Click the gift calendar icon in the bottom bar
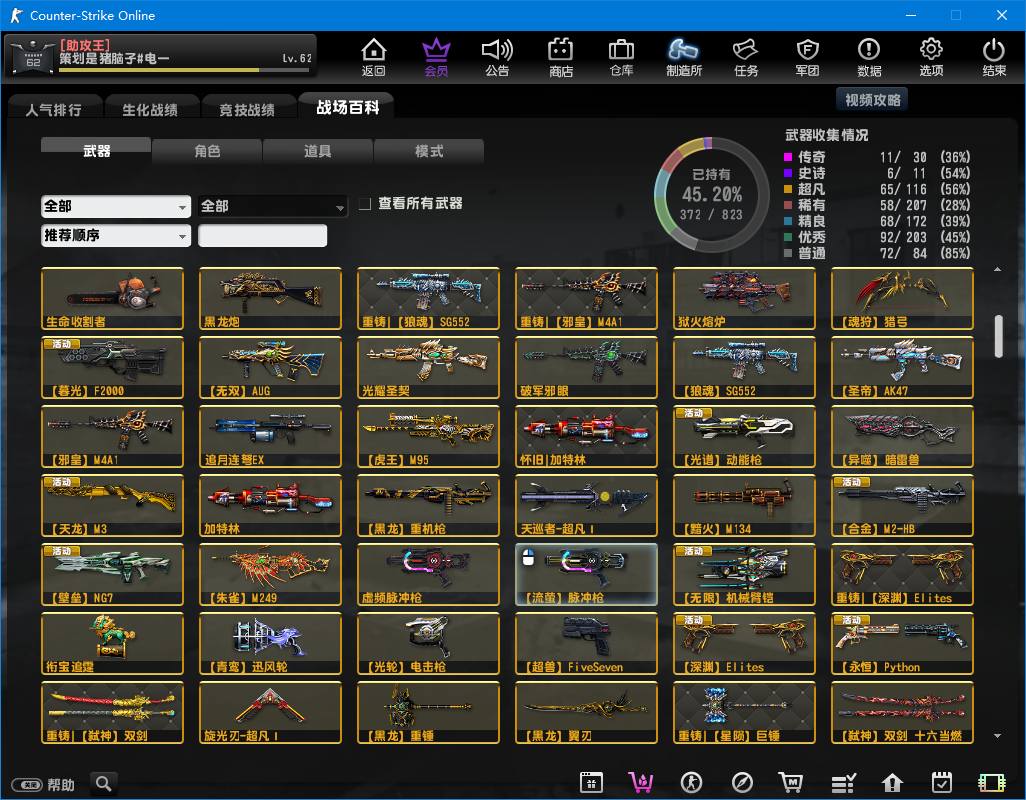Screen dimensions: 1026x800 pos(591,782)
